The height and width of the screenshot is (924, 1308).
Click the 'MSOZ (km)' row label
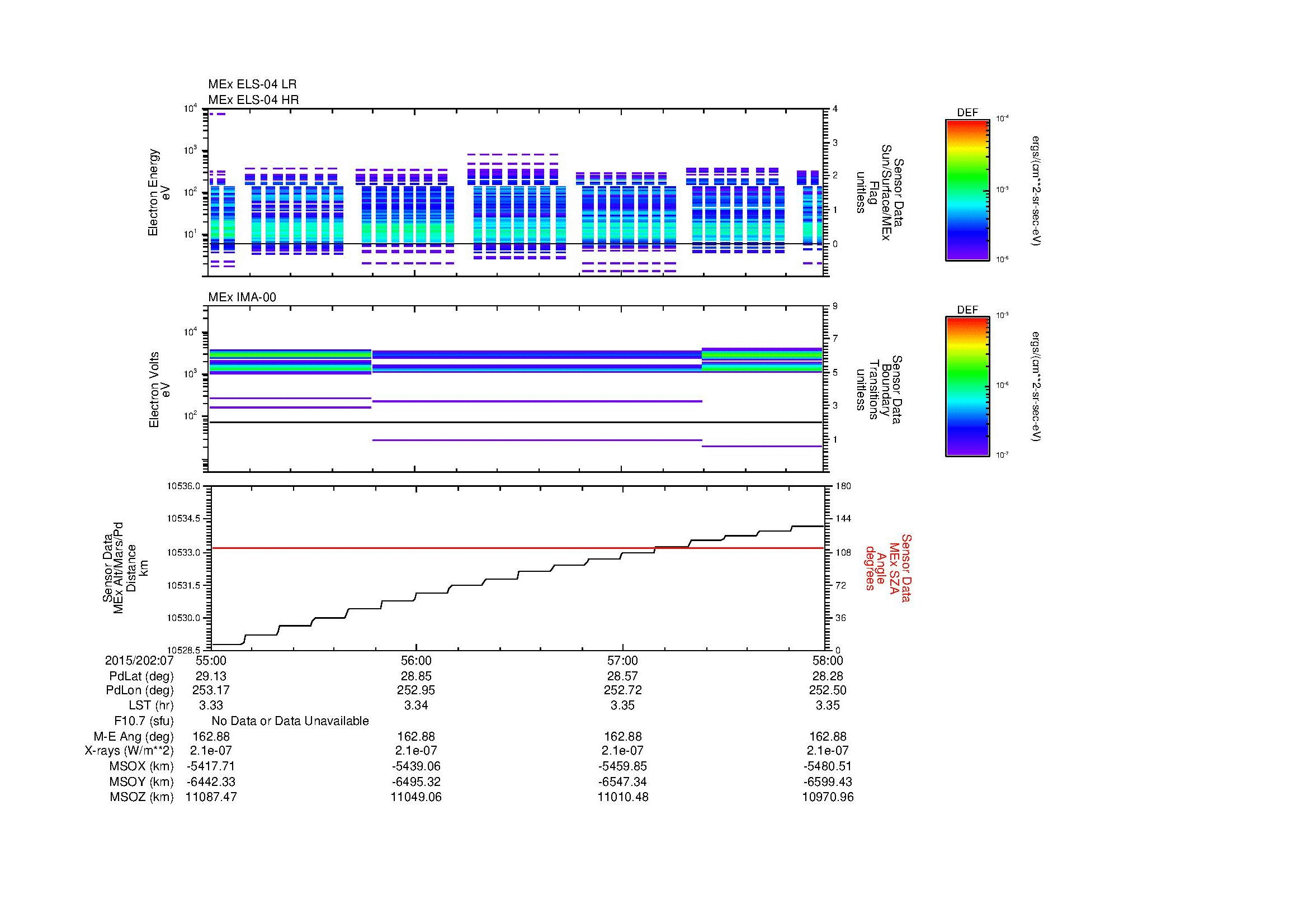coord(141,797)
